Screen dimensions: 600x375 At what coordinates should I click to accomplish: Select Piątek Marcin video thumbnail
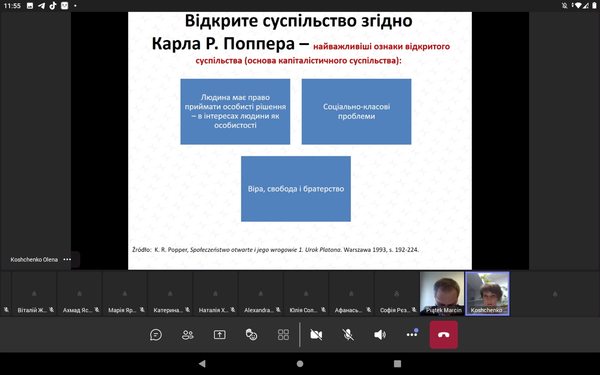pos(442,293)
